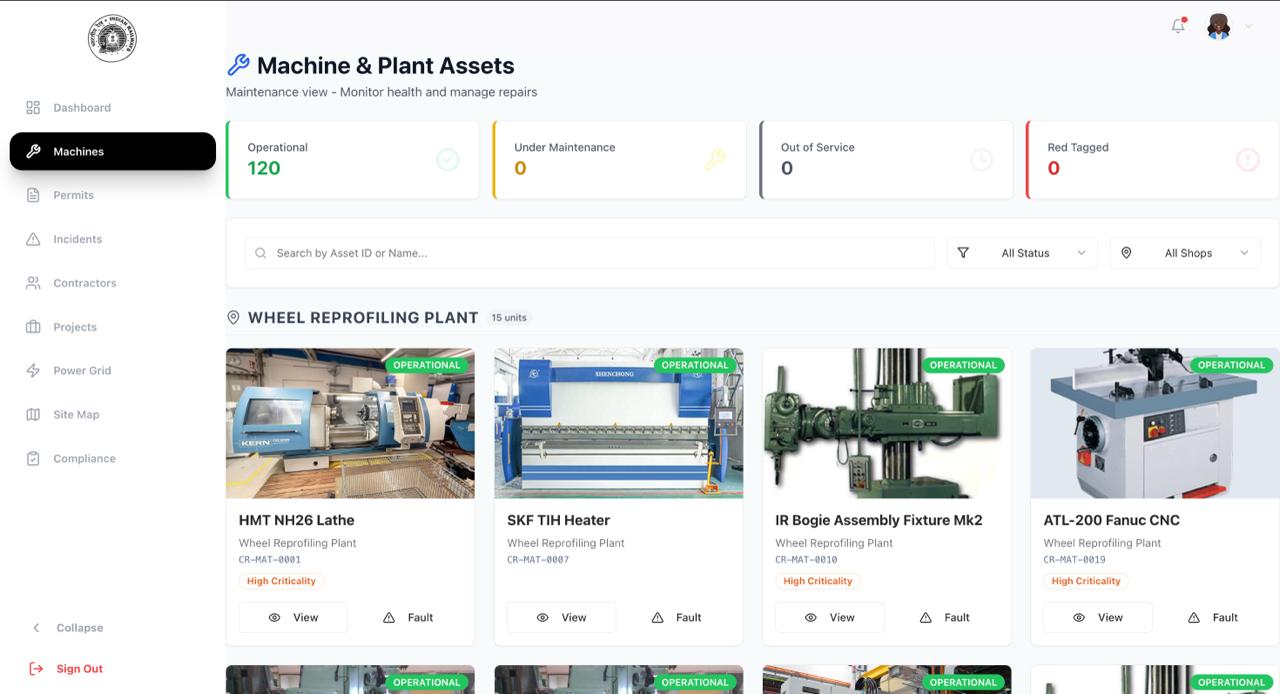Report Fault on SKF TIH Heater

(676, 617)
